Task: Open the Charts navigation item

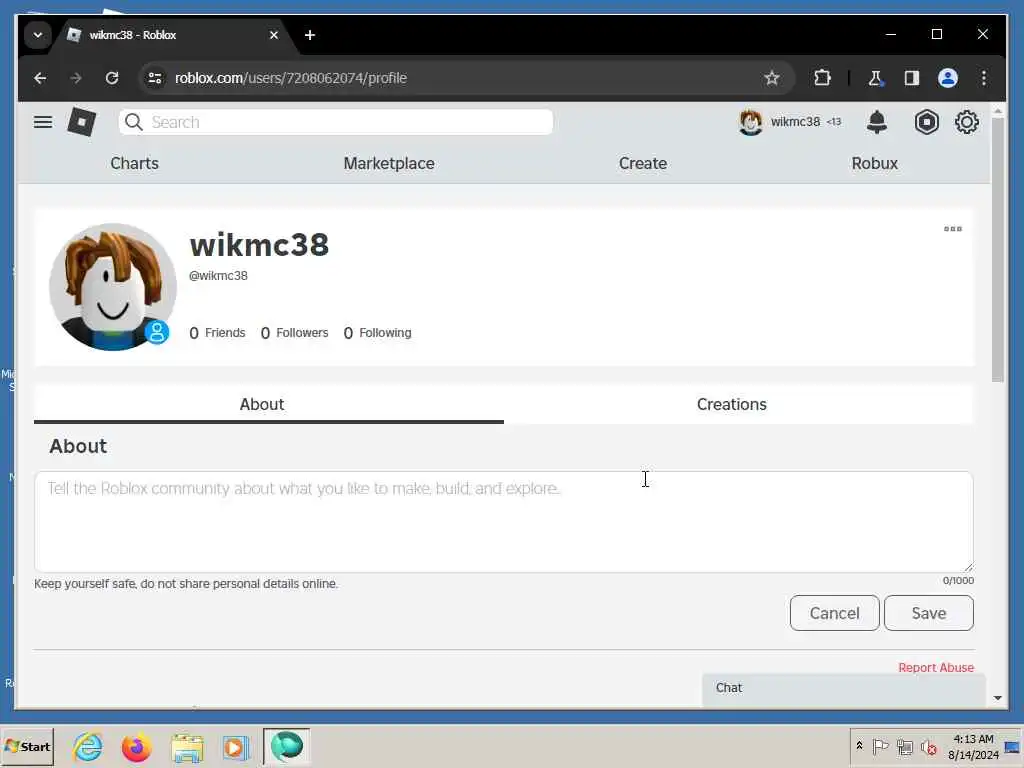Action: tap(135, 163)
